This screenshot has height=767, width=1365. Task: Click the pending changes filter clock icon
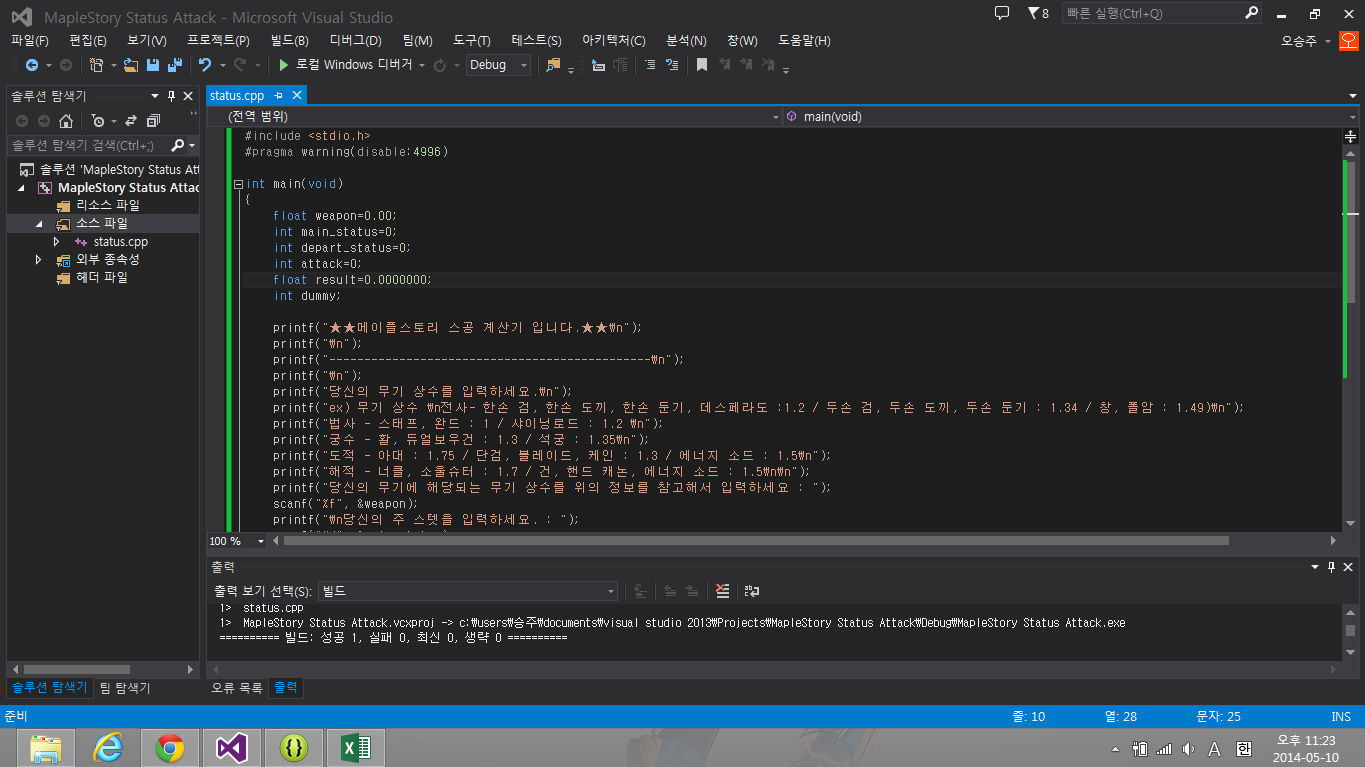97,120
